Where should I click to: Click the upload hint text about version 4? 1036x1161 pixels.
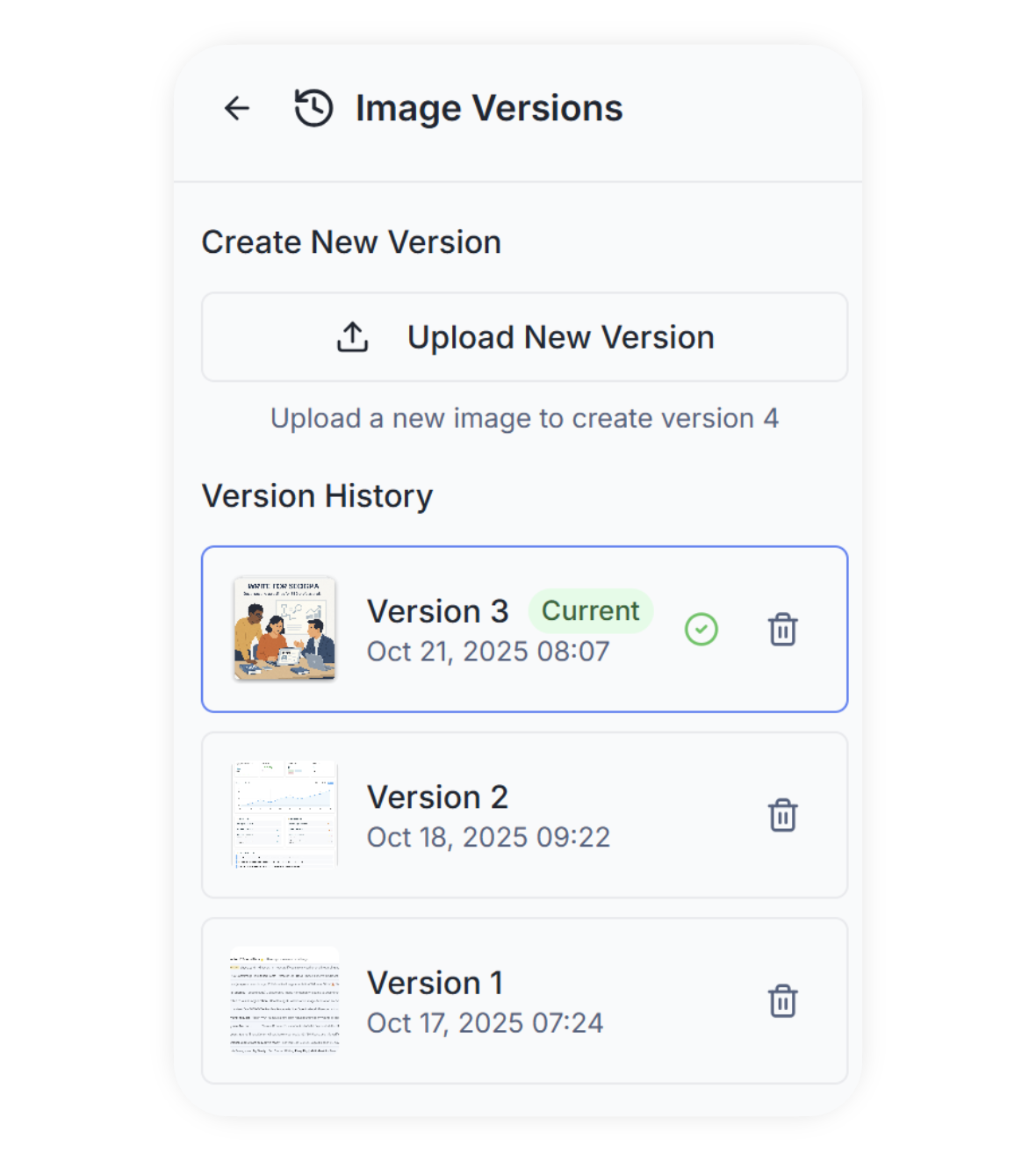click(524, 418)
